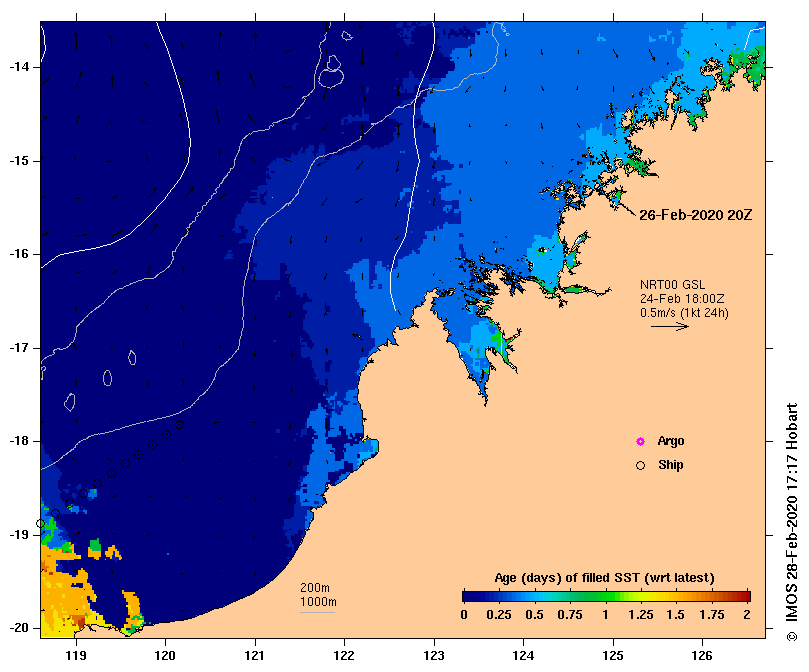
Task: Click the 'Argo' legend label
Action: coord(671,441)
